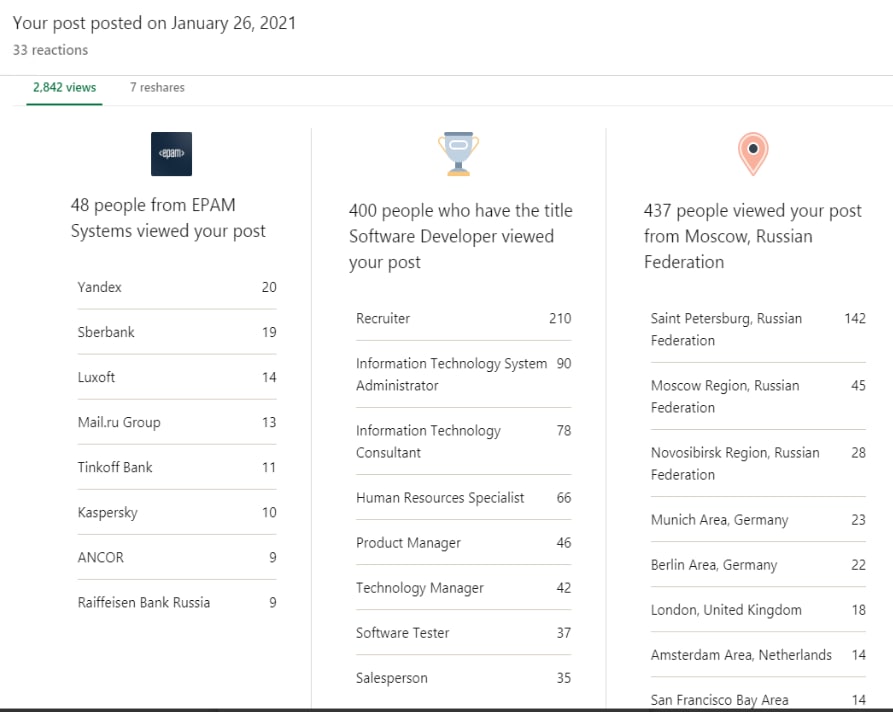
Task: Select the London, United Kingdom row
Action: (758, 609)
